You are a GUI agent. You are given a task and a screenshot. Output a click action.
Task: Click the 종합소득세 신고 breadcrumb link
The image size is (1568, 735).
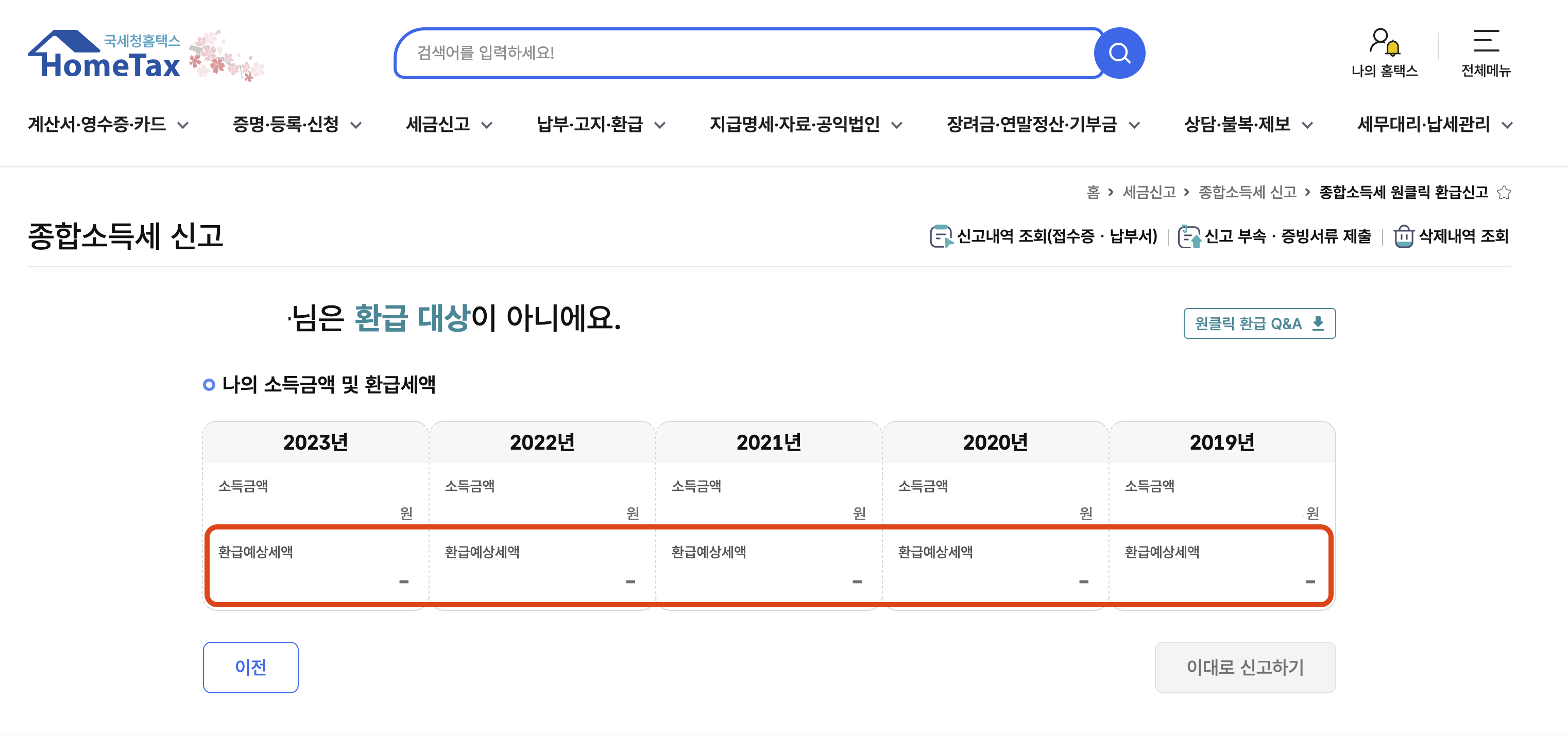click(1247, 192)
